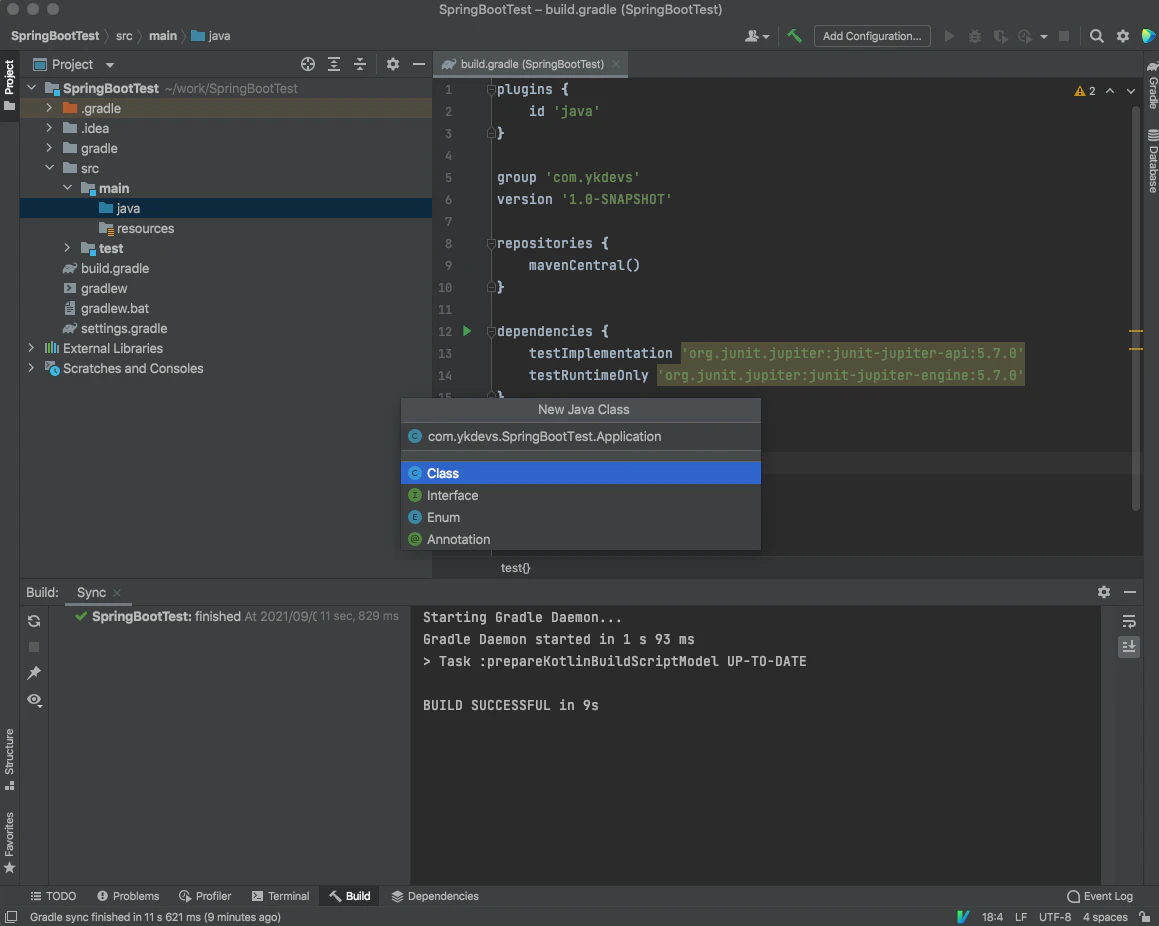Collapse the src folder
1159x926 pixels.
pyautogui.click(x=49, y=168)
